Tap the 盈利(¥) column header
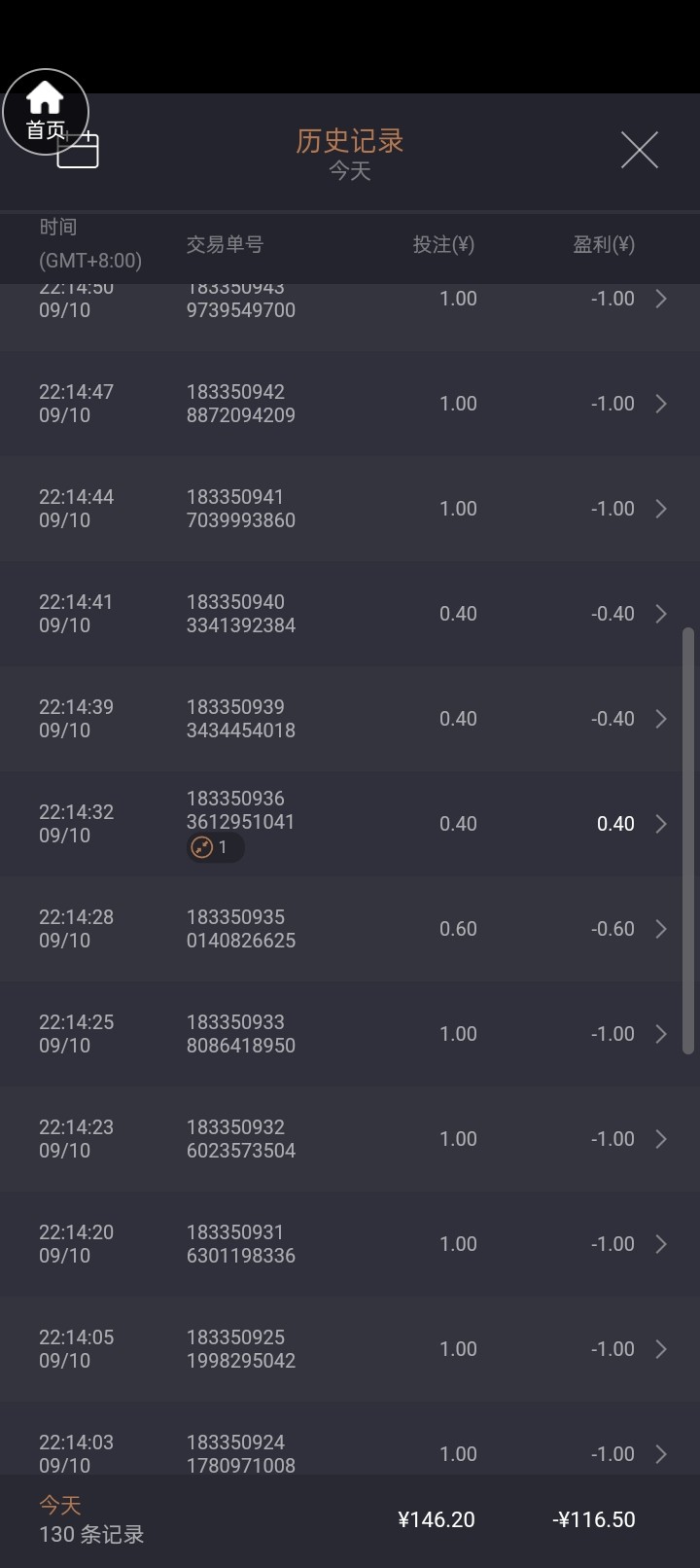The height and width of the screenshot is (1568, 700). [x=603, y=244]
